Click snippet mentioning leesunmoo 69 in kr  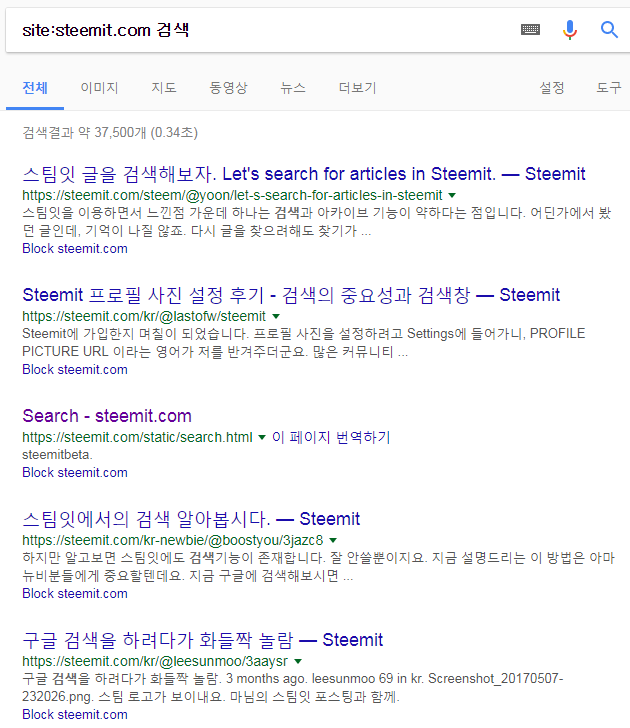[x=292, y=688]
